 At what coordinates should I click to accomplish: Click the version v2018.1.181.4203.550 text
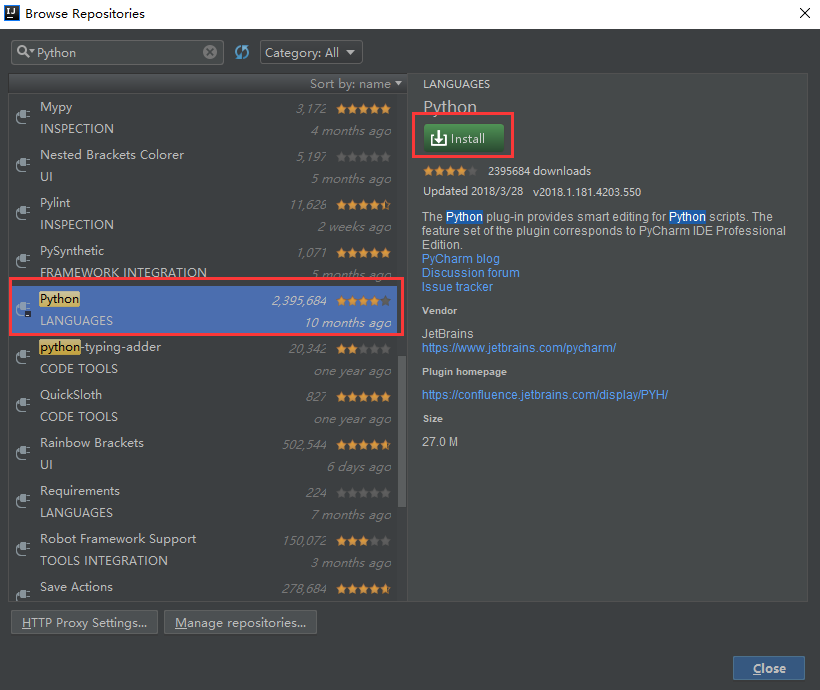click(587, 192)
